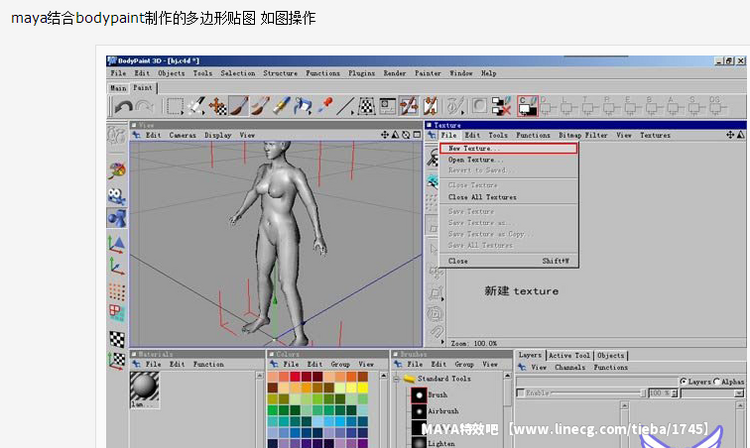Switch to the Layers tab
This screenshot has width=750, height=448.
(530, 355)
